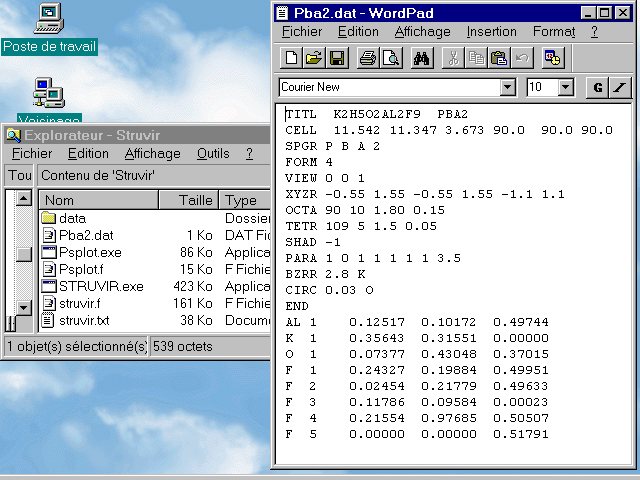Sort files by the Taille column header

189,200
